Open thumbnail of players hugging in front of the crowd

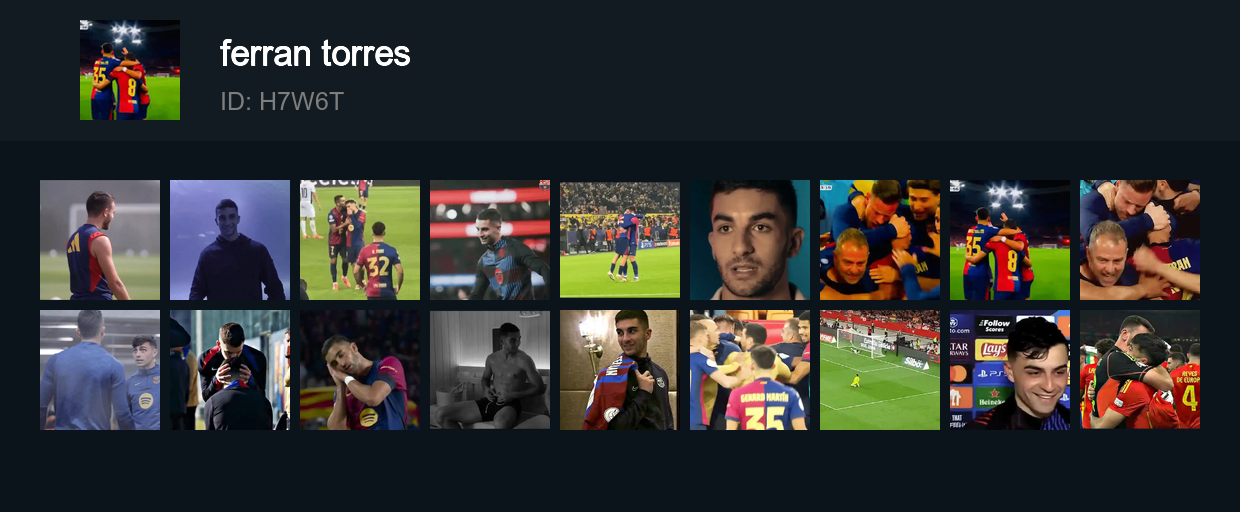[620, 240]
